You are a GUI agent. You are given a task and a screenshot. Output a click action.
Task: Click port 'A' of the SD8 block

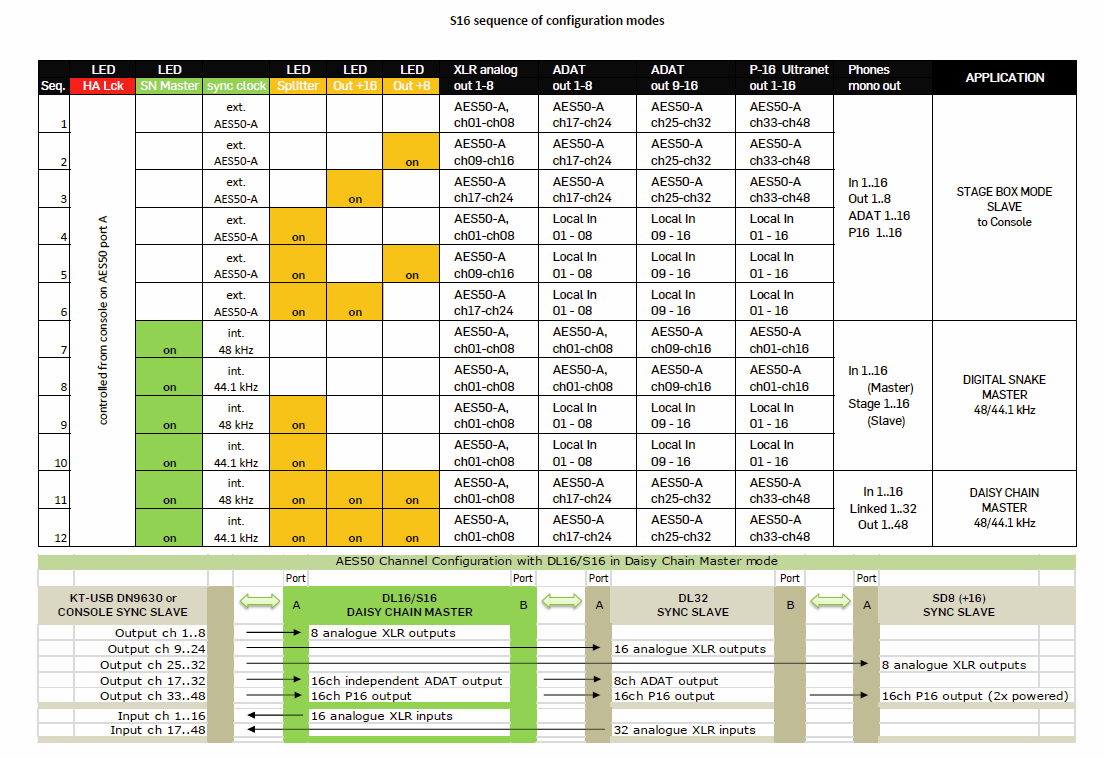point(866,605)
